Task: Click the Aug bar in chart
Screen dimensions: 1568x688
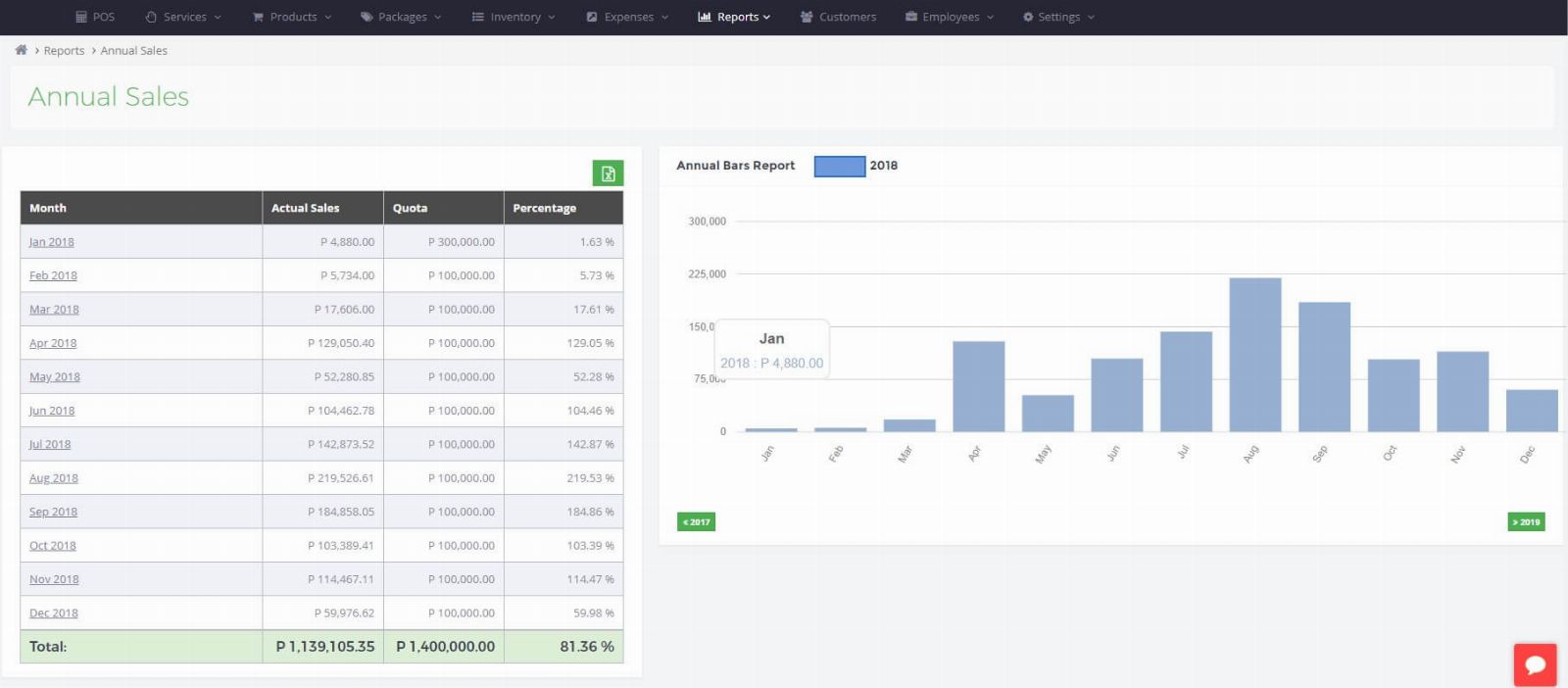Action: 1255,355
